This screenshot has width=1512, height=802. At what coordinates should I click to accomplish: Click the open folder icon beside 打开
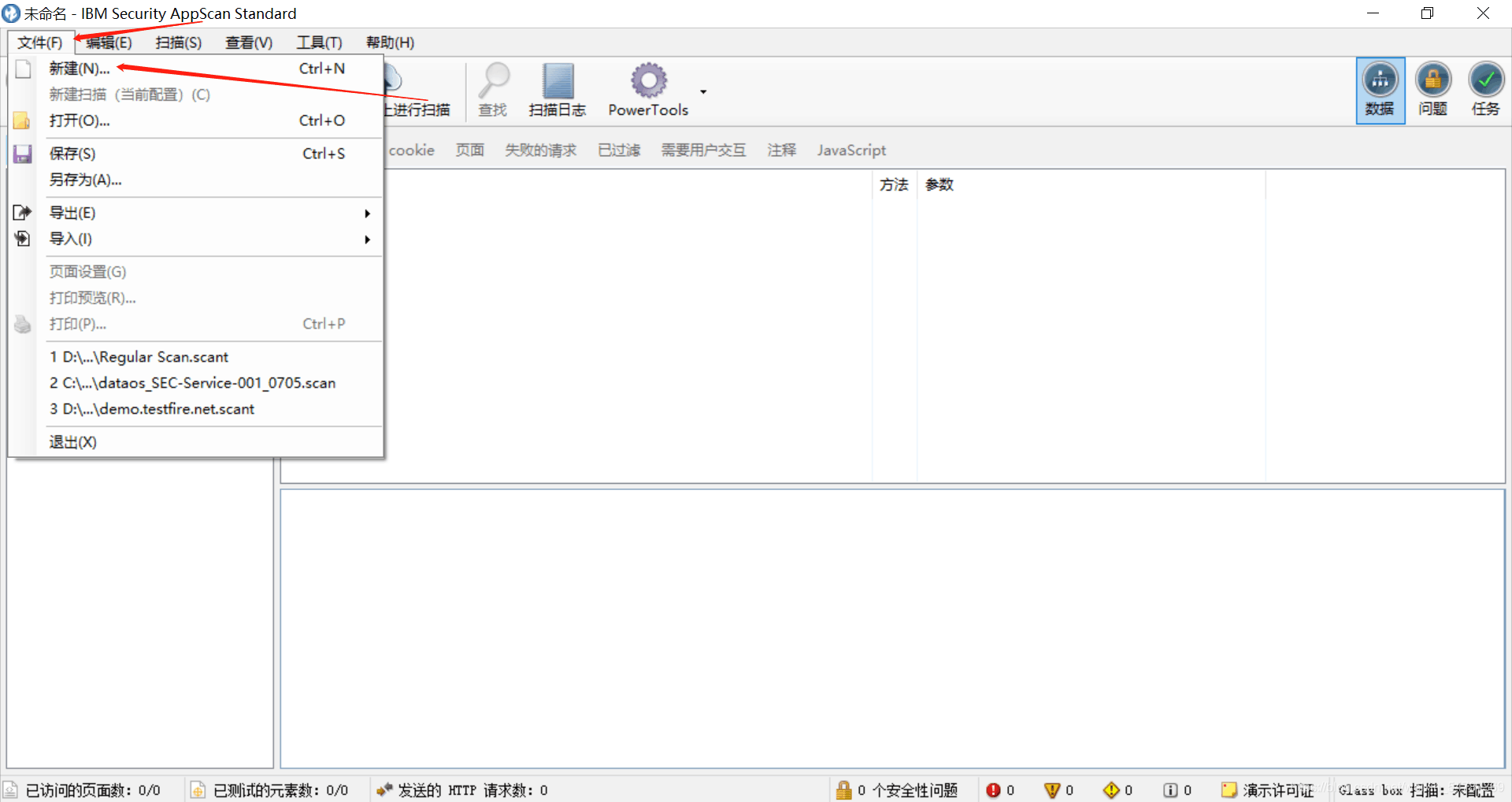pos(21,121)
